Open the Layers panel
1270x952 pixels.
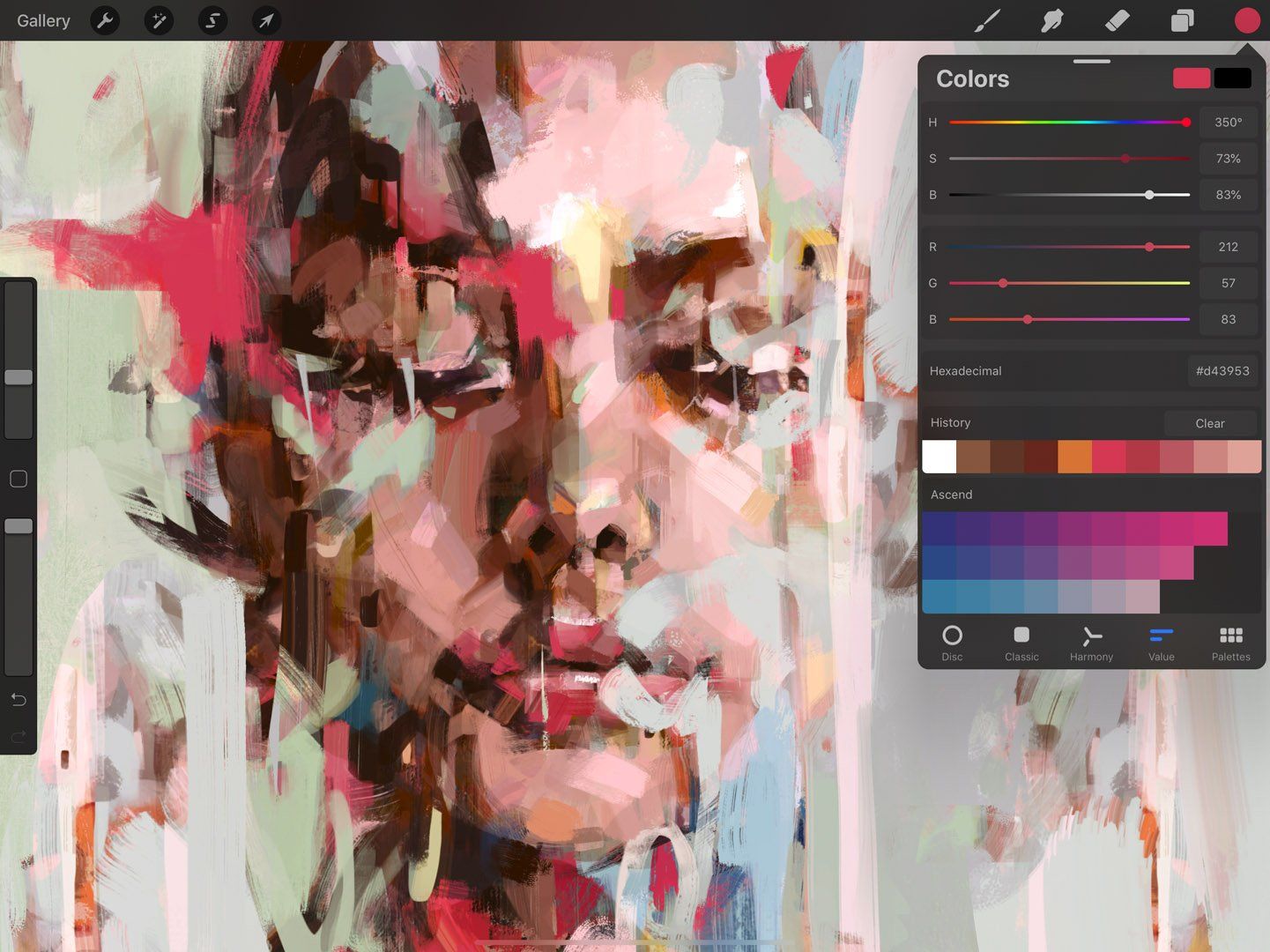[1182, 20]
